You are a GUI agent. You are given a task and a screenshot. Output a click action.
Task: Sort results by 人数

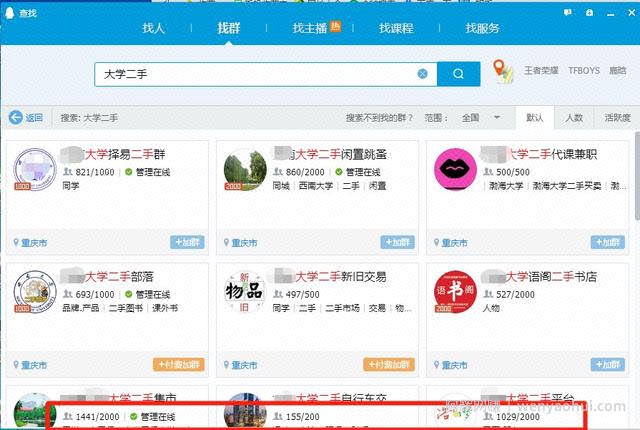point(574,117)
